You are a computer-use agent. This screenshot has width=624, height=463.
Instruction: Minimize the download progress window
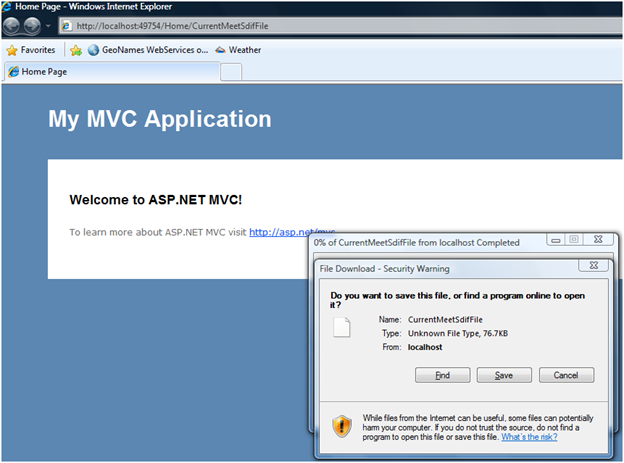554,241
